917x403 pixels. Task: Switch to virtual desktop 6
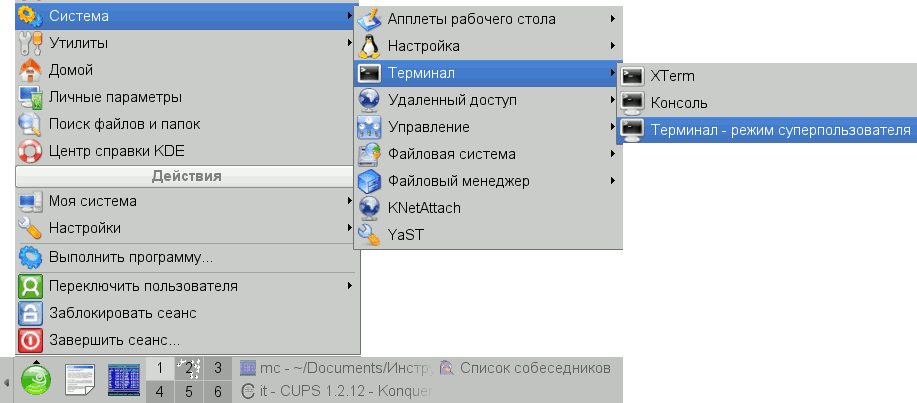pos(218,391)
